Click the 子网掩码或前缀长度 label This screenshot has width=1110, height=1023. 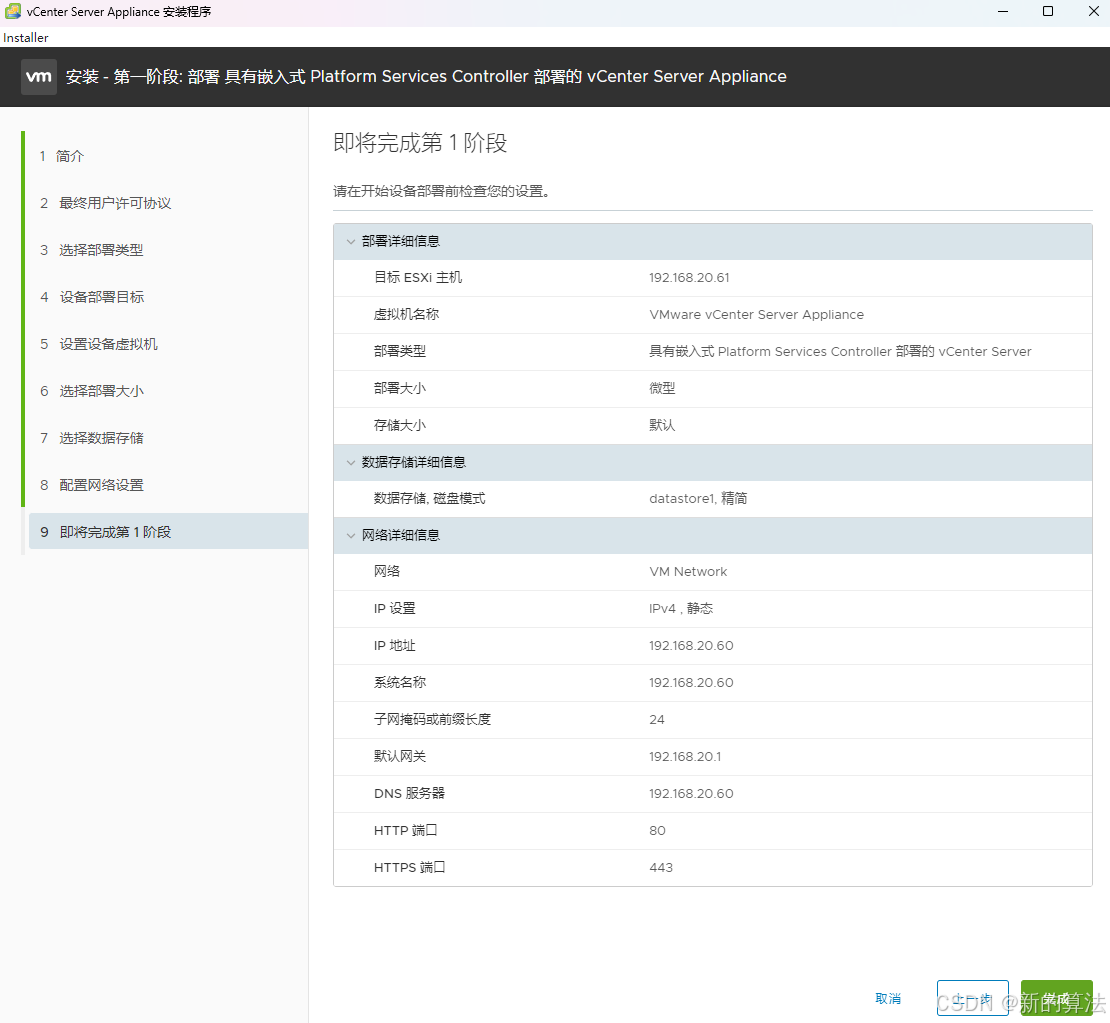click(432, 719)
